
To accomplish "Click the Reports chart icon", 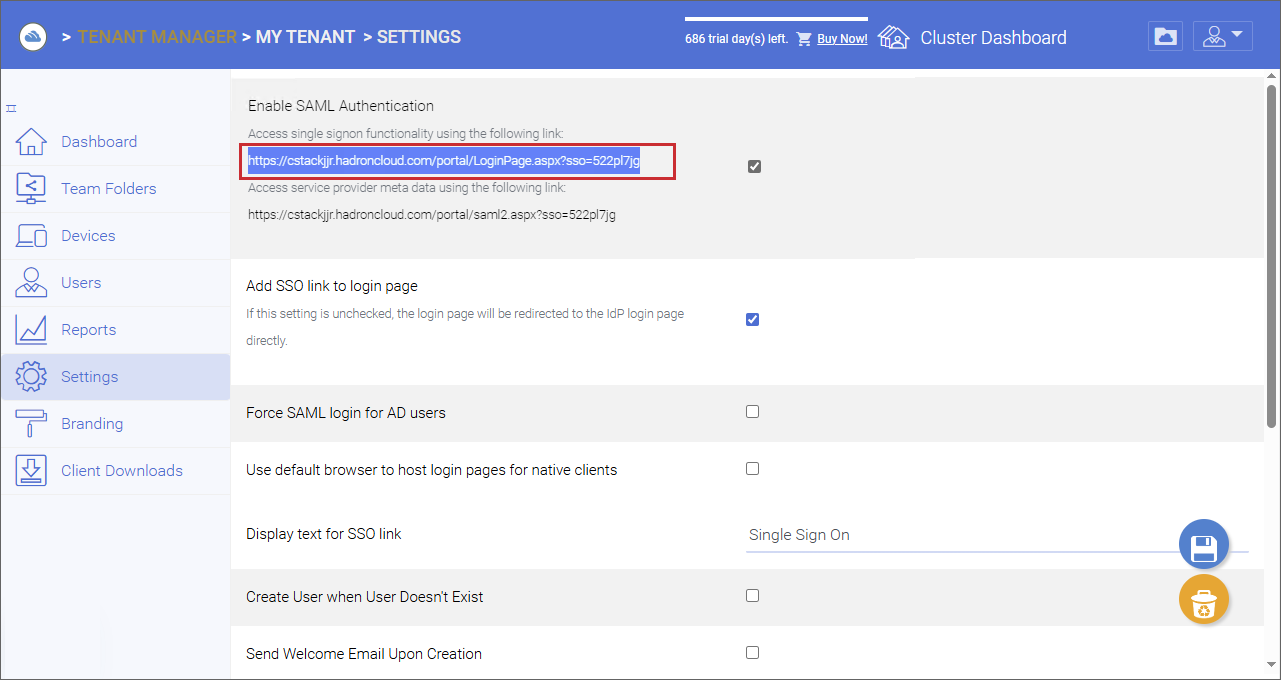I will [31, 330].
